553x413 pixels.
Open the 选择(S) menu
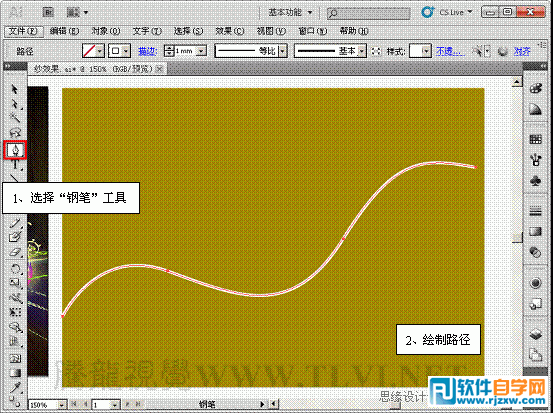tap(188, 31)
